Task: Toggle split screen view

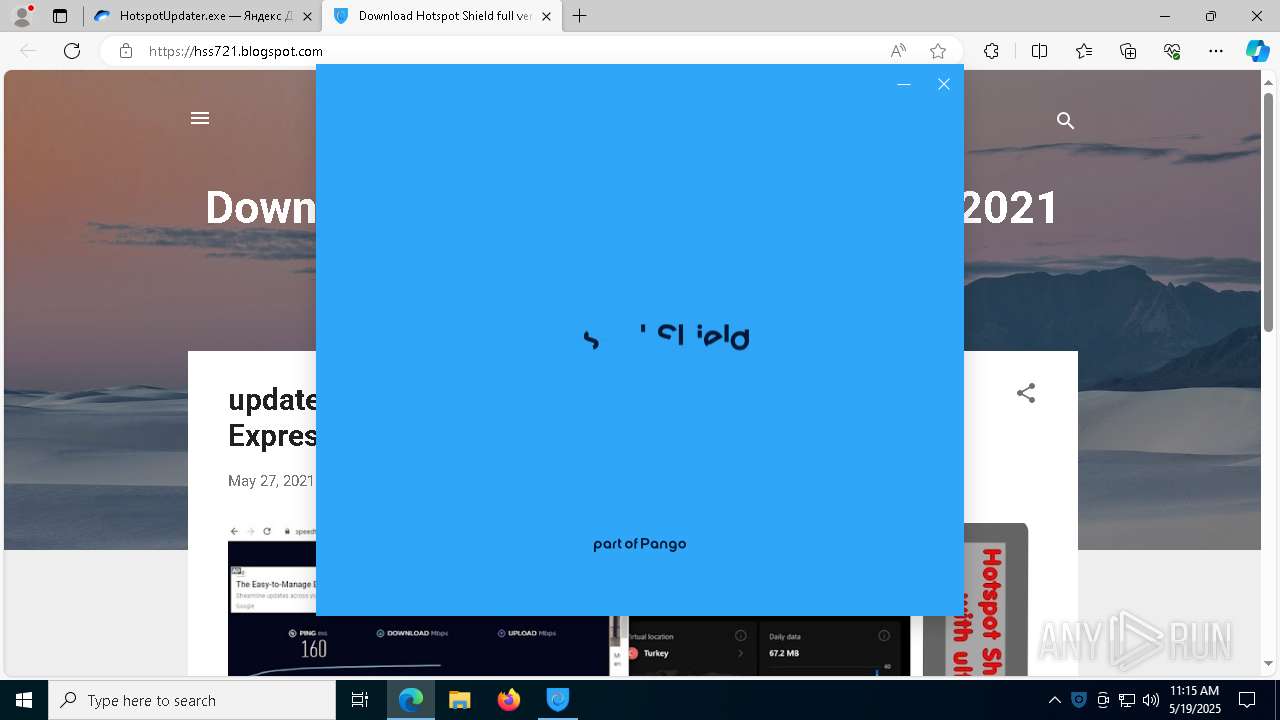Action: (x=1039, y=51)
